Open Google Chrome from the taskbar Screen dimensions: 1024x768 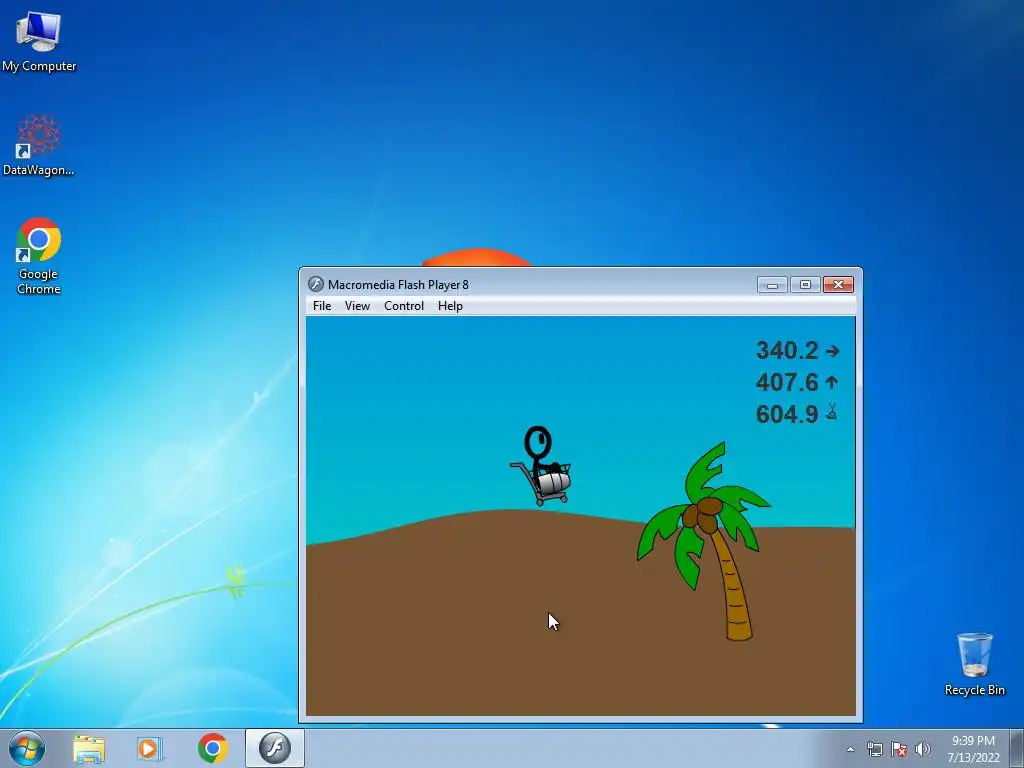(x=212, y=748)
